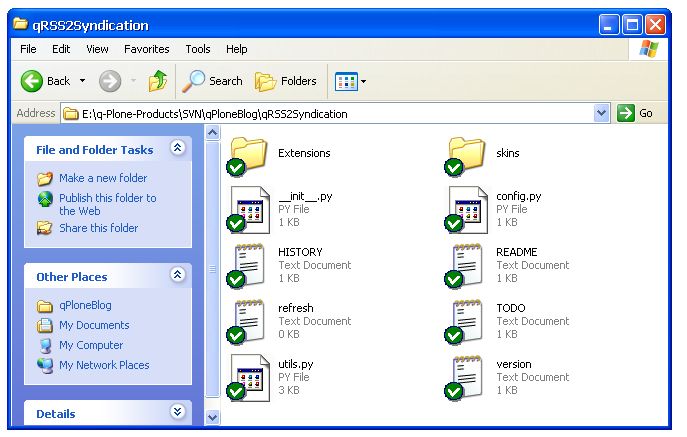The width and height of the screenshot is (687, 437).
Task: Toggle the Folders pane button
Action: click(x=286, y=81)
